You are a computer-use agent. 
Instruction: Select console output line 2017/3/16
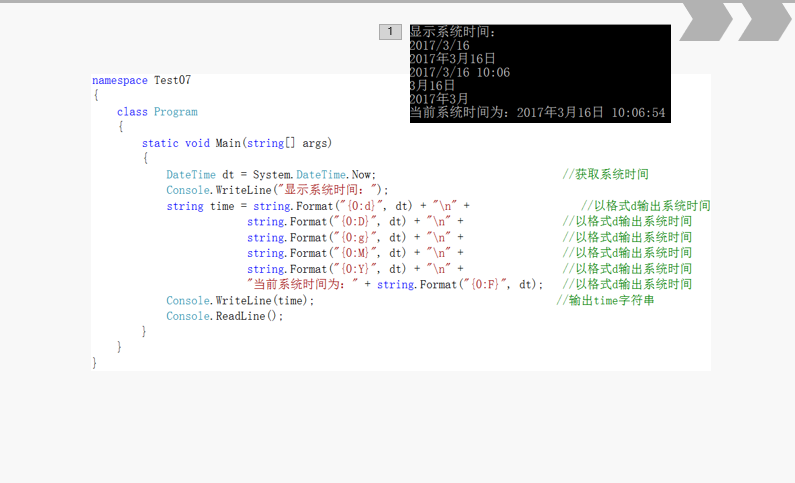coord(440,45)
